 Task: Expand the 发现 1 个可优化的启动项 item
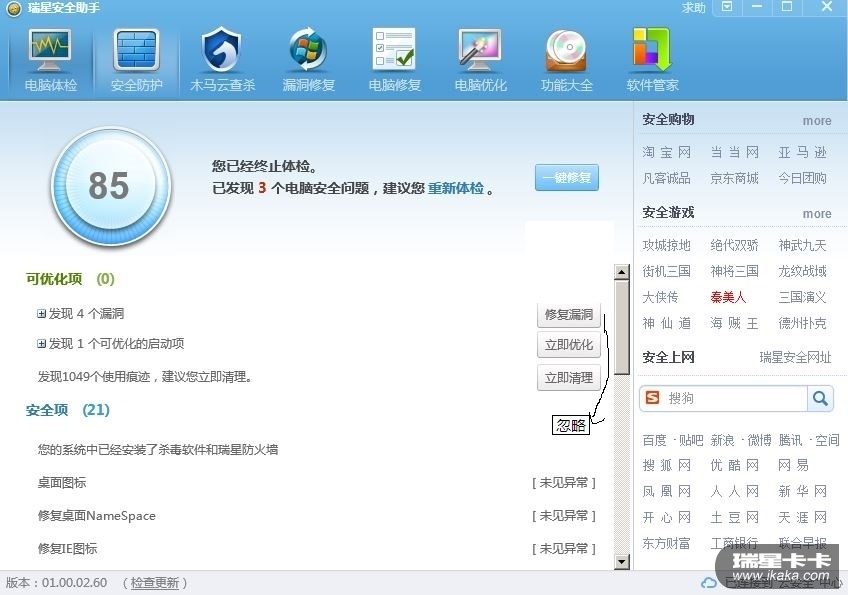pos(41,343)
